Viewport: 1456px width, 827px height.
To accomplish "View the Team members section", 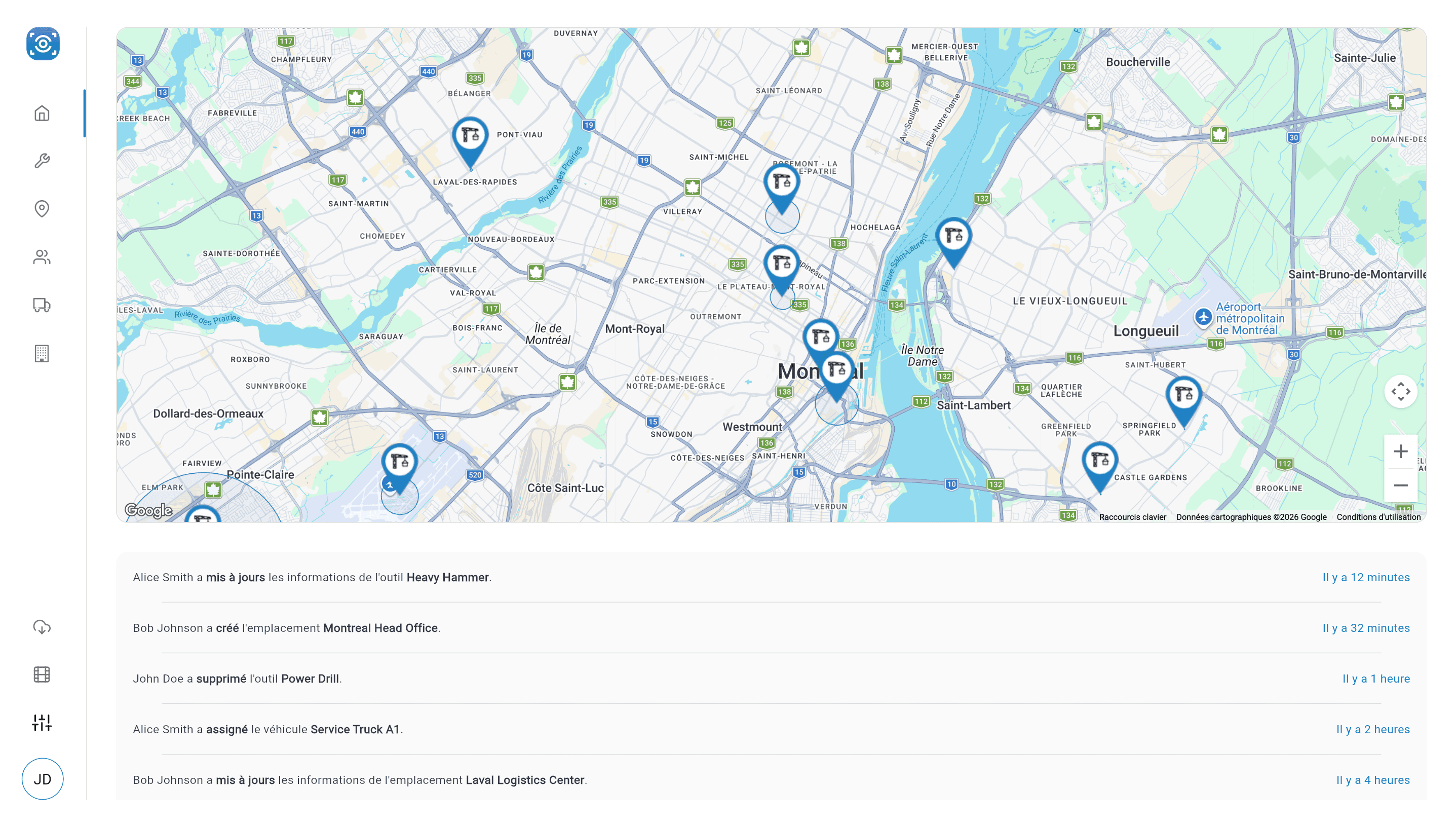I will (42, 257).
